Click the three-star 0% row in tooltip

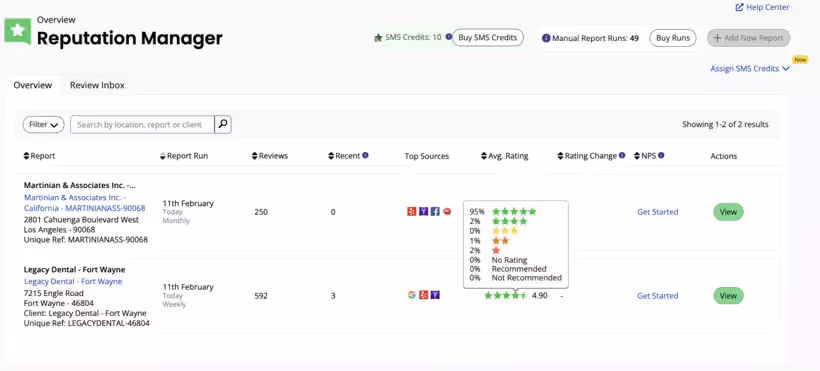coord(494,231)
